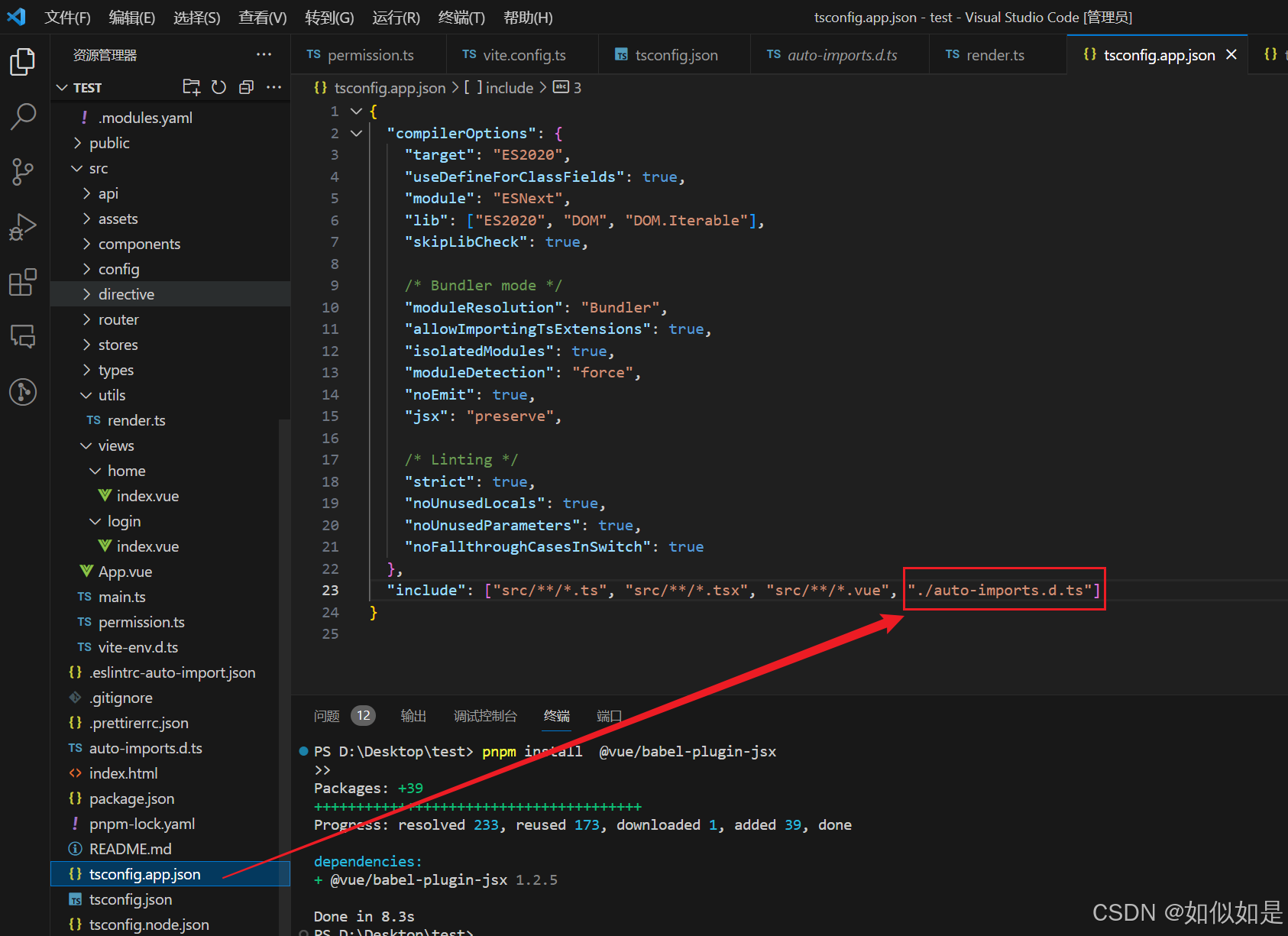The width and height of the screenshot is (1288, 936).
Task: Fold compilerOptions block at line 2
Action: pyautogui.click(x=356, y=133)
